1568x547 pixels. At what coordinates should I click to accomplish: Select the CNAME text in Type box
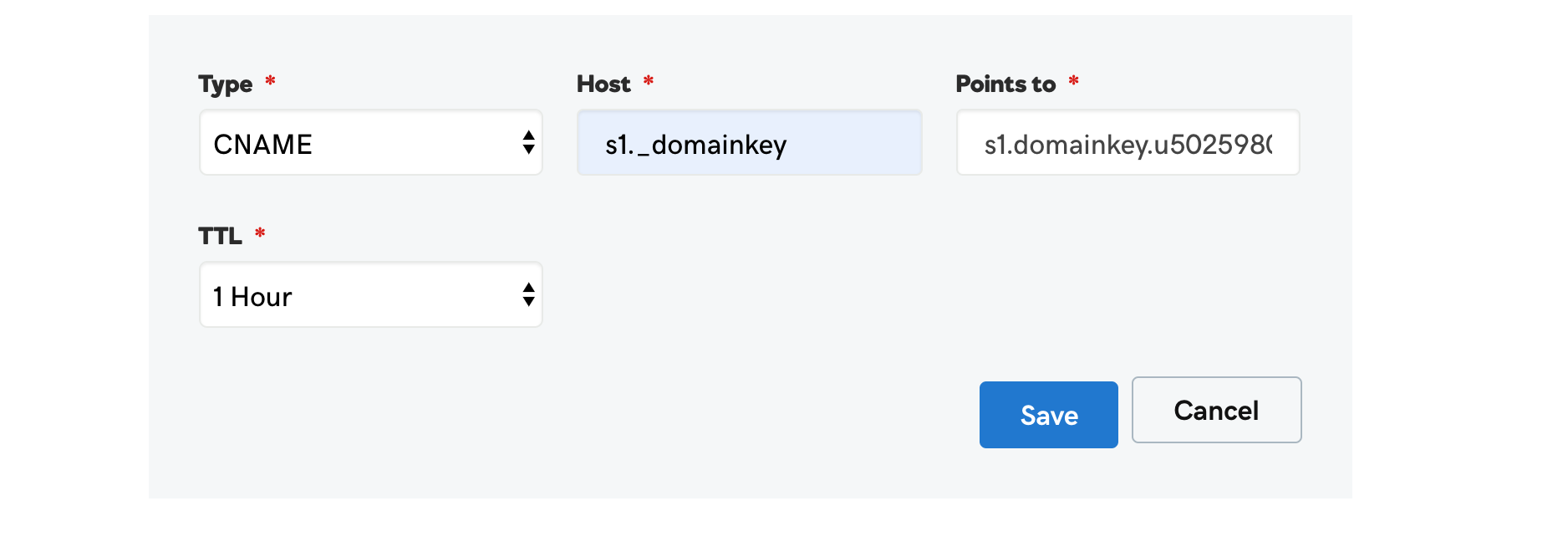pyautogui.click(x=262, y=144)
